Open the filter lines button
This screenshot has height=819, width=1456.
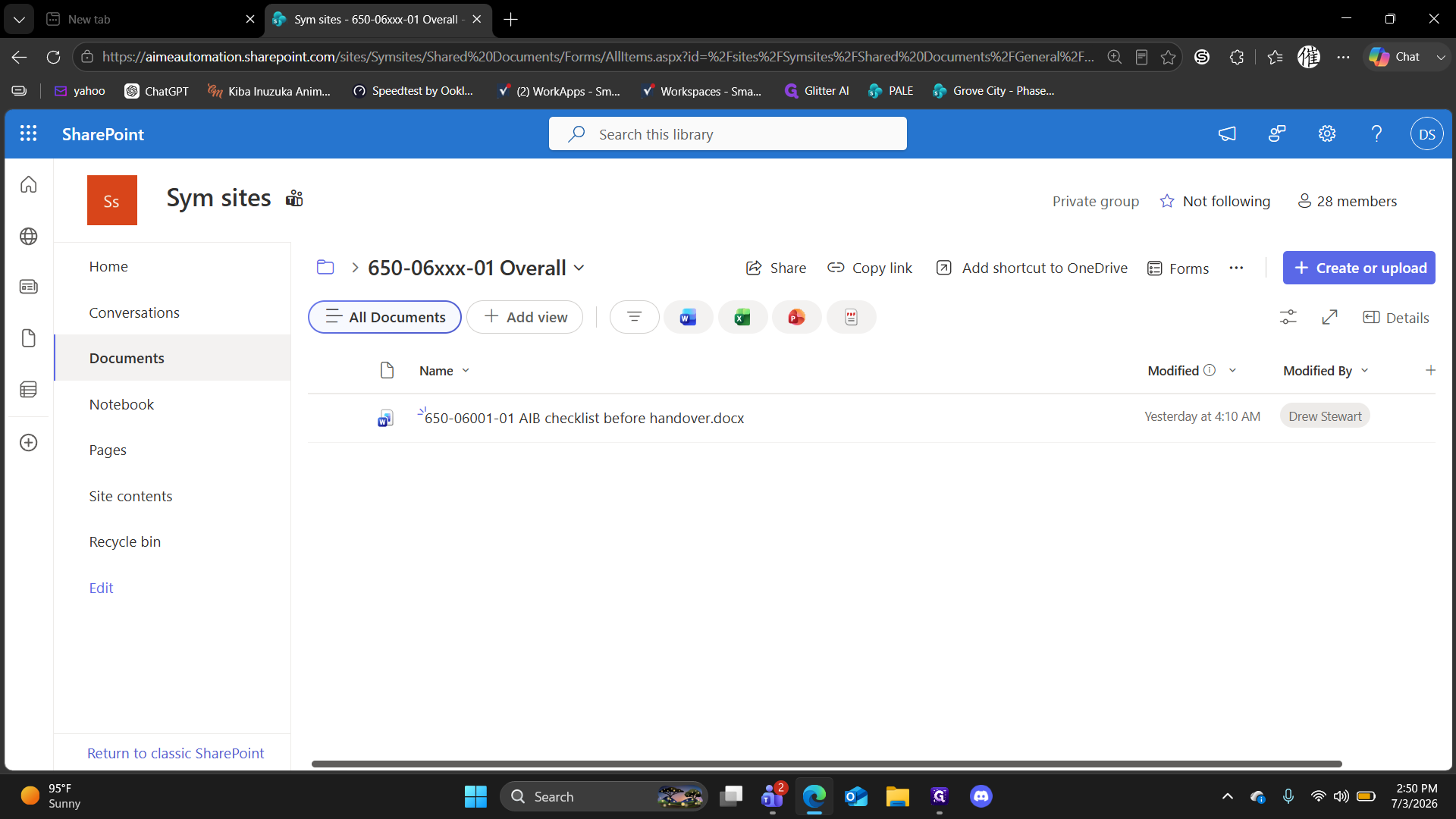pyautogui.click(x=635, y=317)
